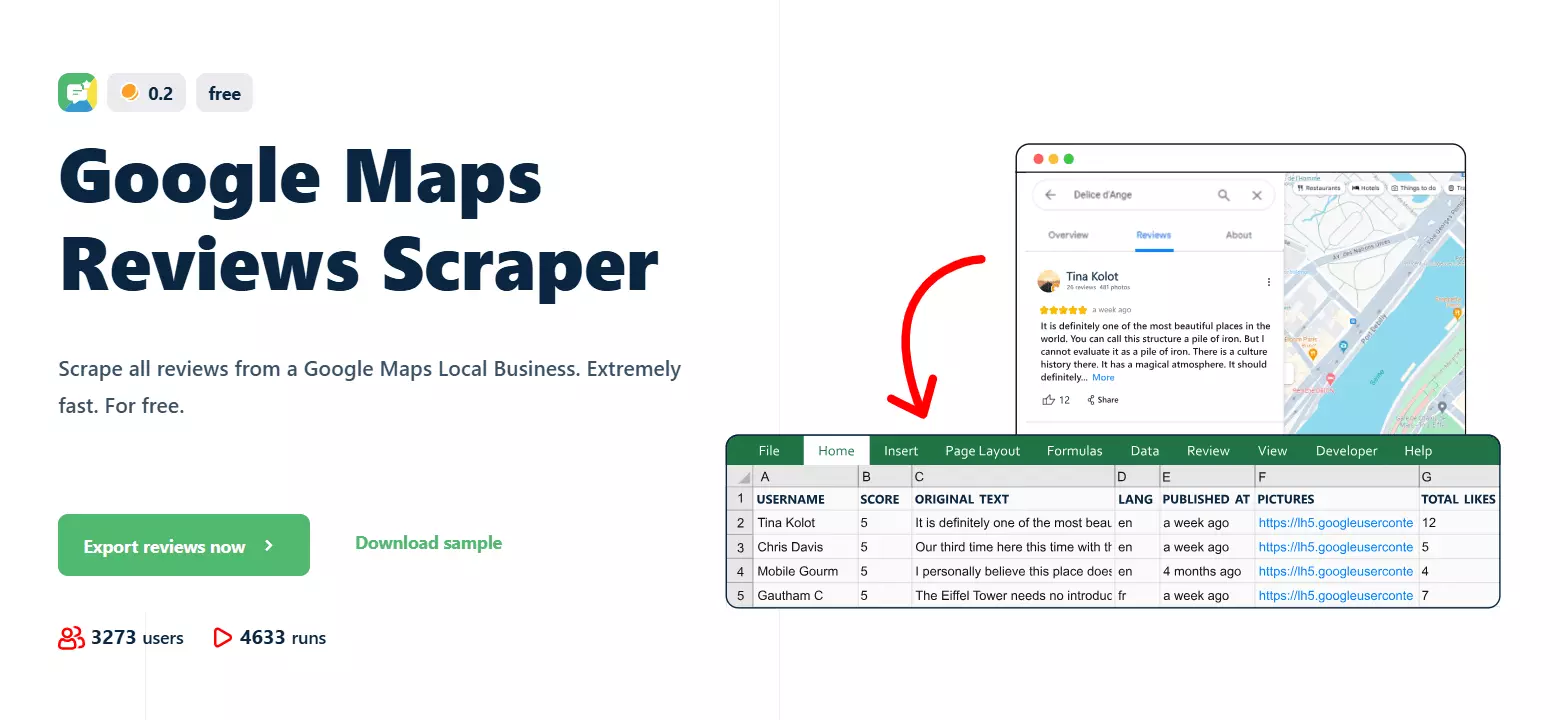Click the five-star rating in the review
Image resolution: width=1560 pixels, height=720 pixels.
tap(1063, 310)
